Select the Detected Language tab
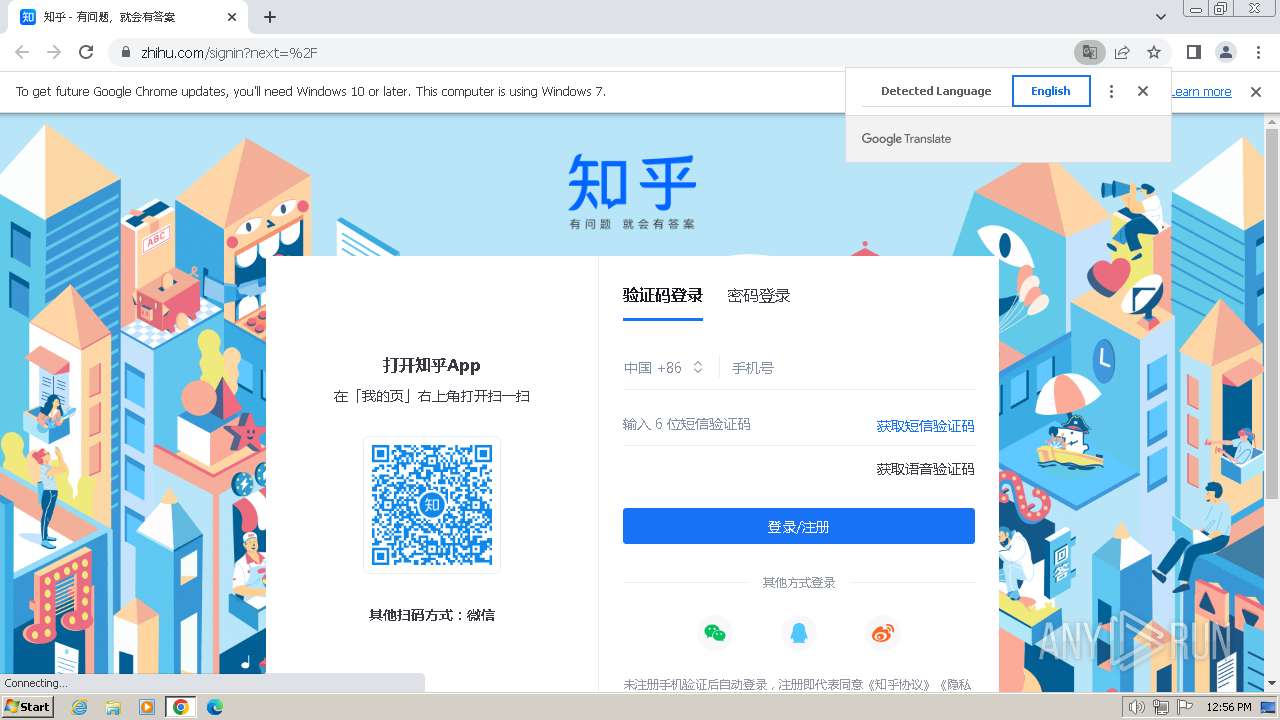The width and height of the screenshot is (1280, 720). (936, 91)
